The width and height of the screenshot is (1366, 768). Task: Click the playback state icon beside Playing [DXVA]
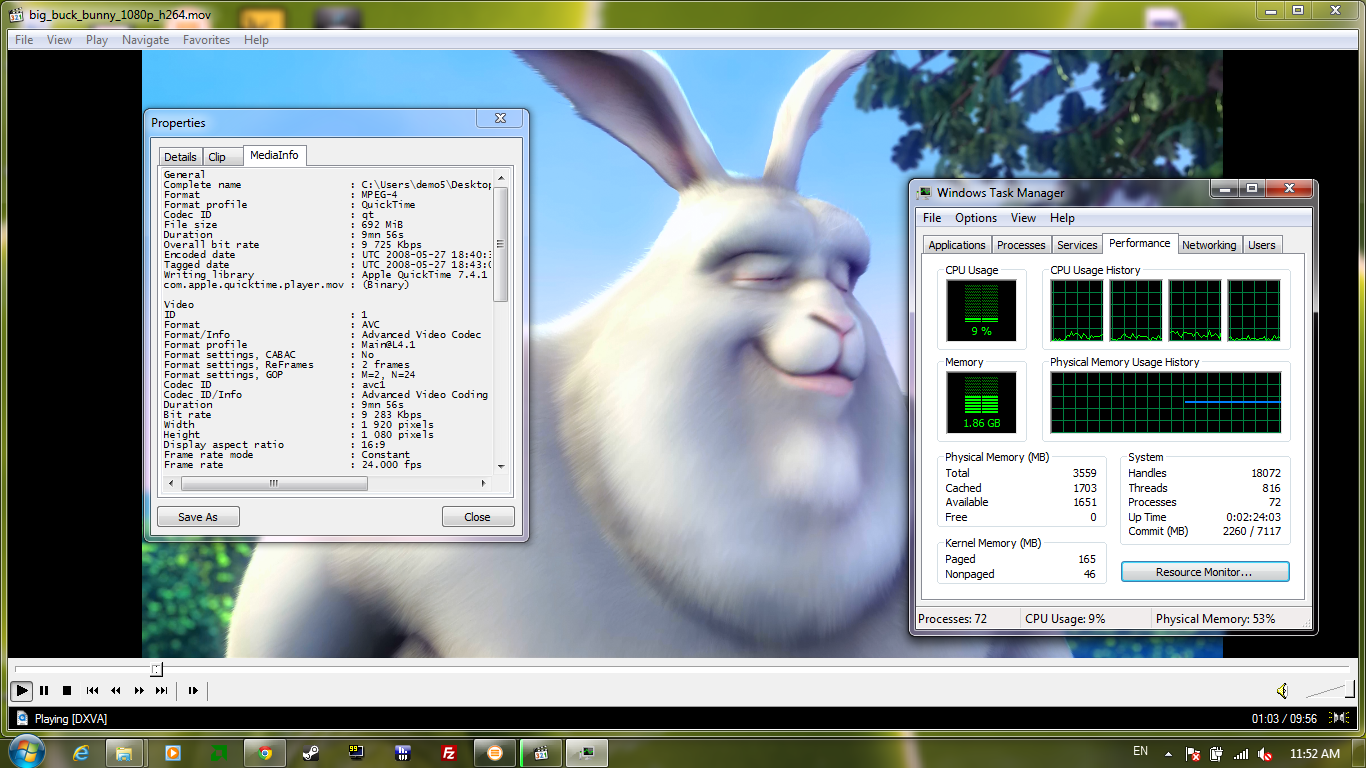point(22,718)
